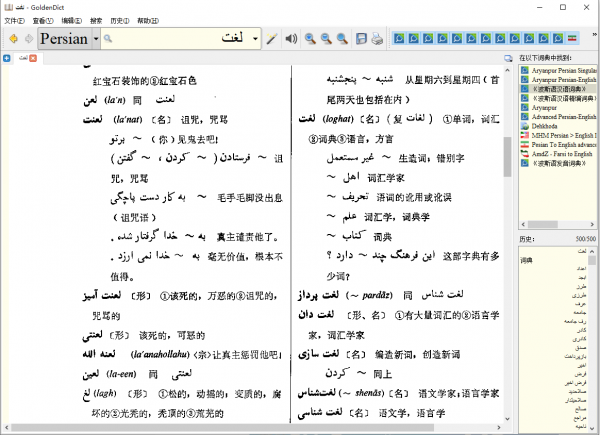Click the AmdZ Iran map icon
The height and width of the screenshot is (435, 600).
(525, 154)
